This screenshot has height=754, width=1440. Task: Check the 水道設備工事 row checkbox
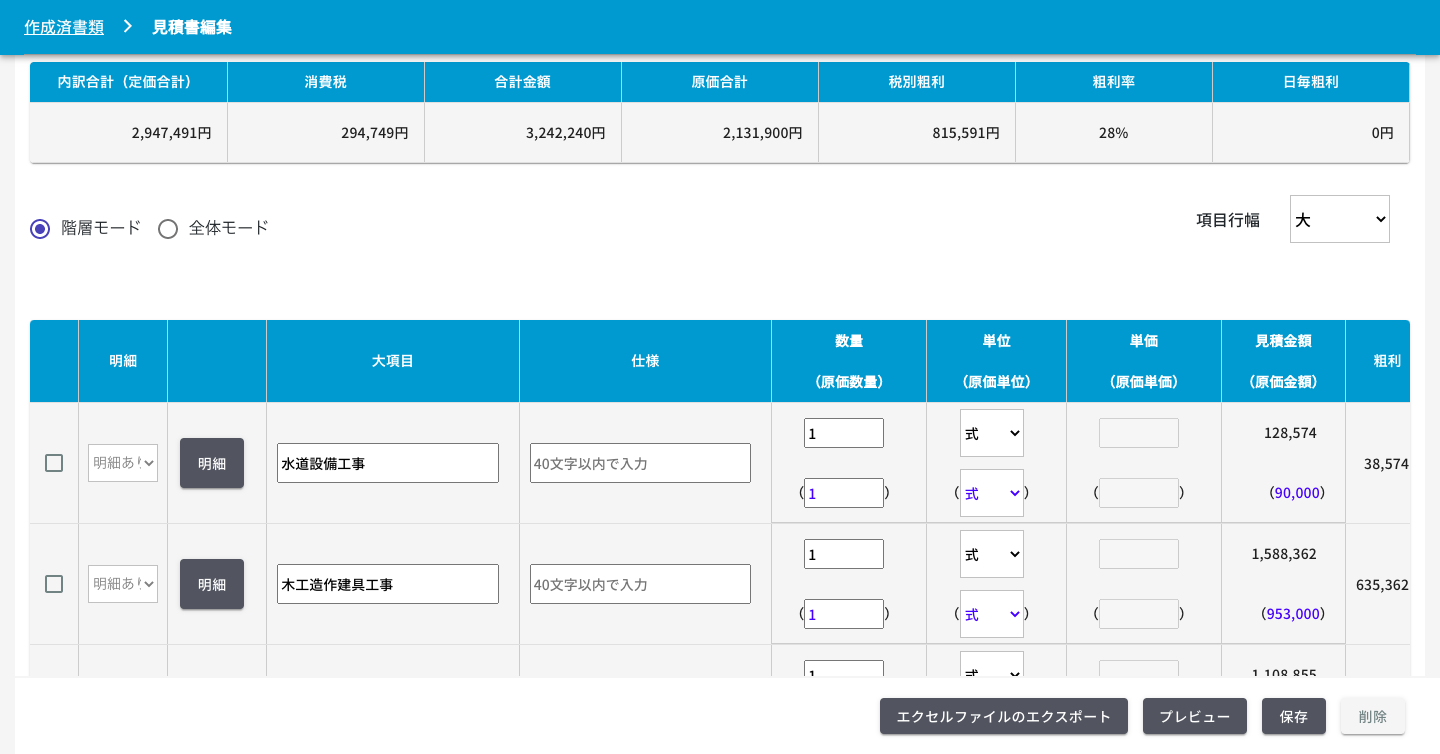pyautogui.click(x=54, y=463)
